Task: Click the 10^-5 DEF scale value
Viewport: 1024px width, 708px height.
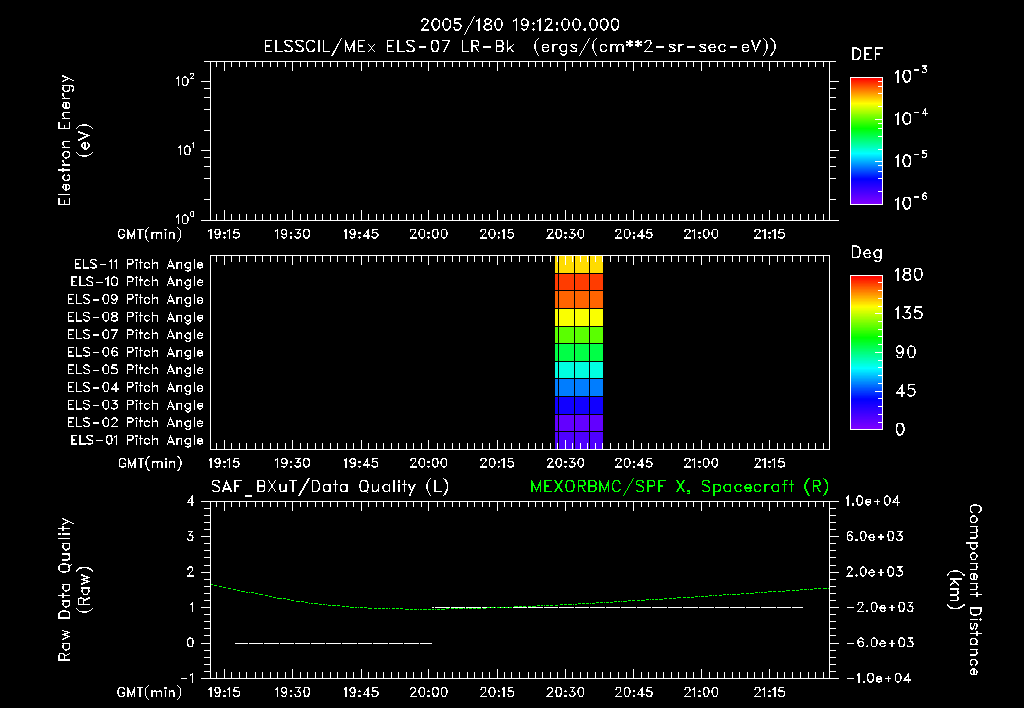Action: tap(910, 159)
